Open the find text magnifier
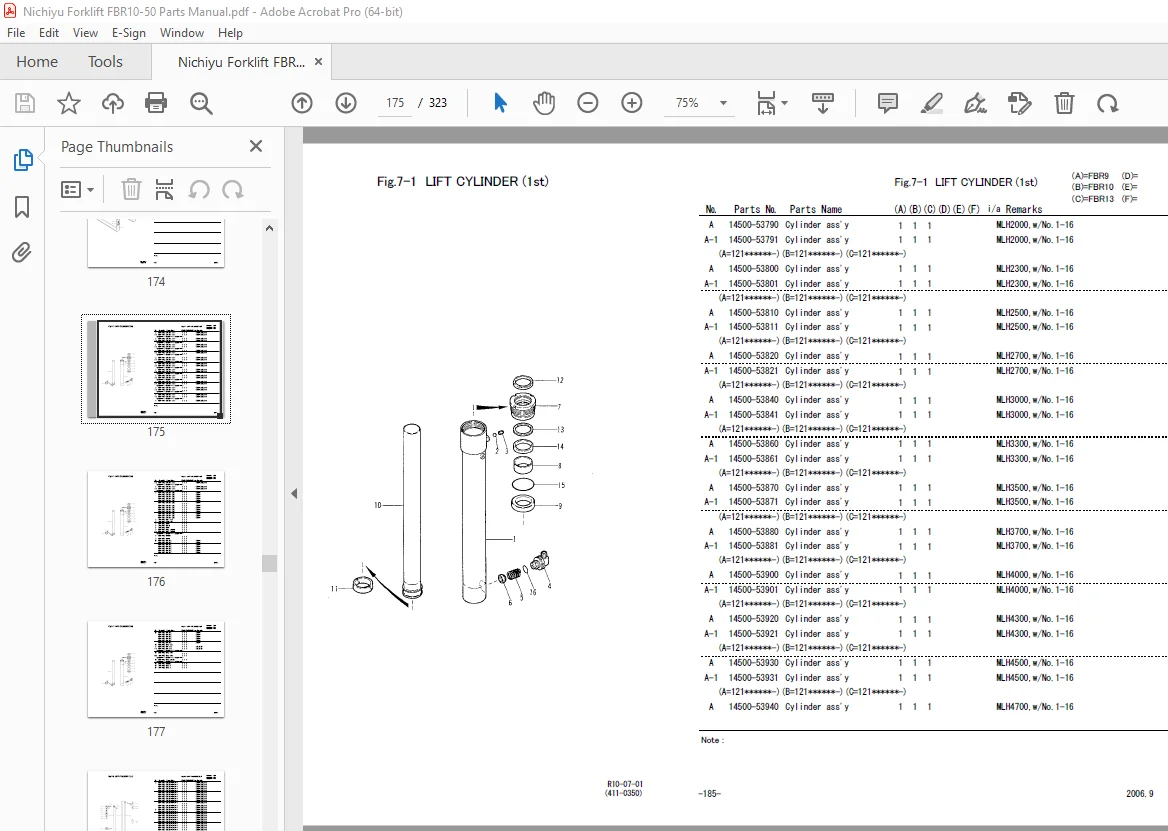Screen dimensions: 1168x831 (201, 104)
